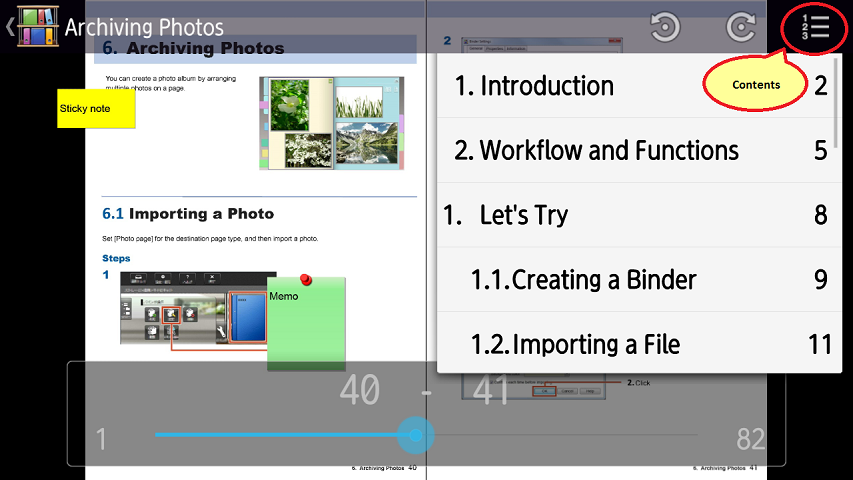The width and height of the screenshot is (853, 480).
Task: Click the page slider handle
Action: coord(416,435)
